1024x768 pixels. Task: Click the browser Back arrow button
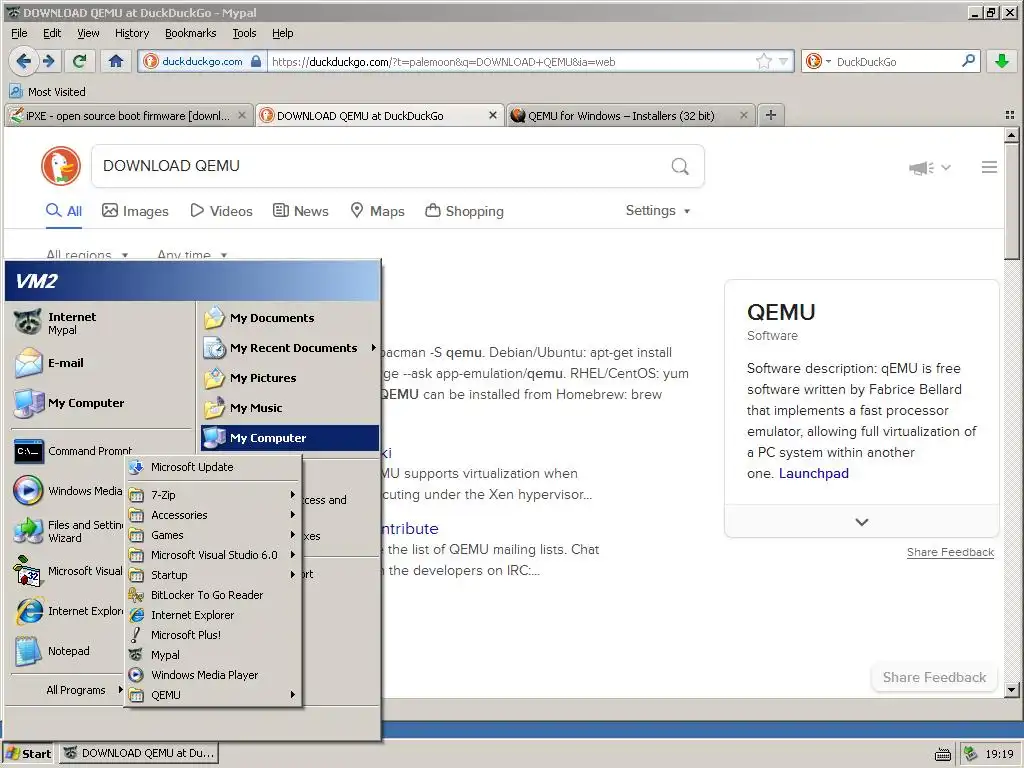pos(24,61)
